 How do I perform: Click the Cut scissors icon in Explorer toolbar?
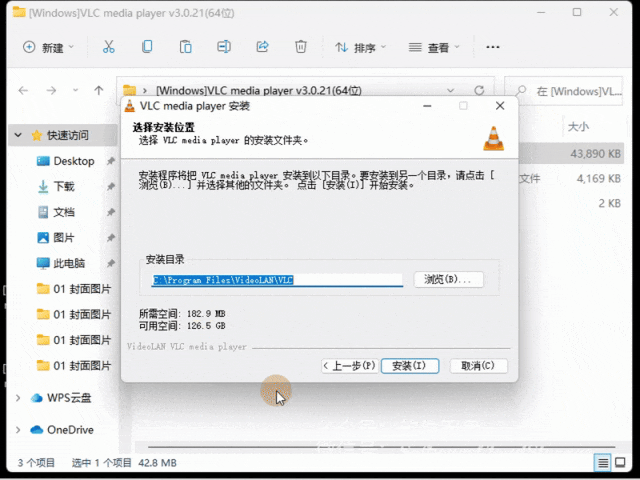pyautogui.click(x=109, y=47)
